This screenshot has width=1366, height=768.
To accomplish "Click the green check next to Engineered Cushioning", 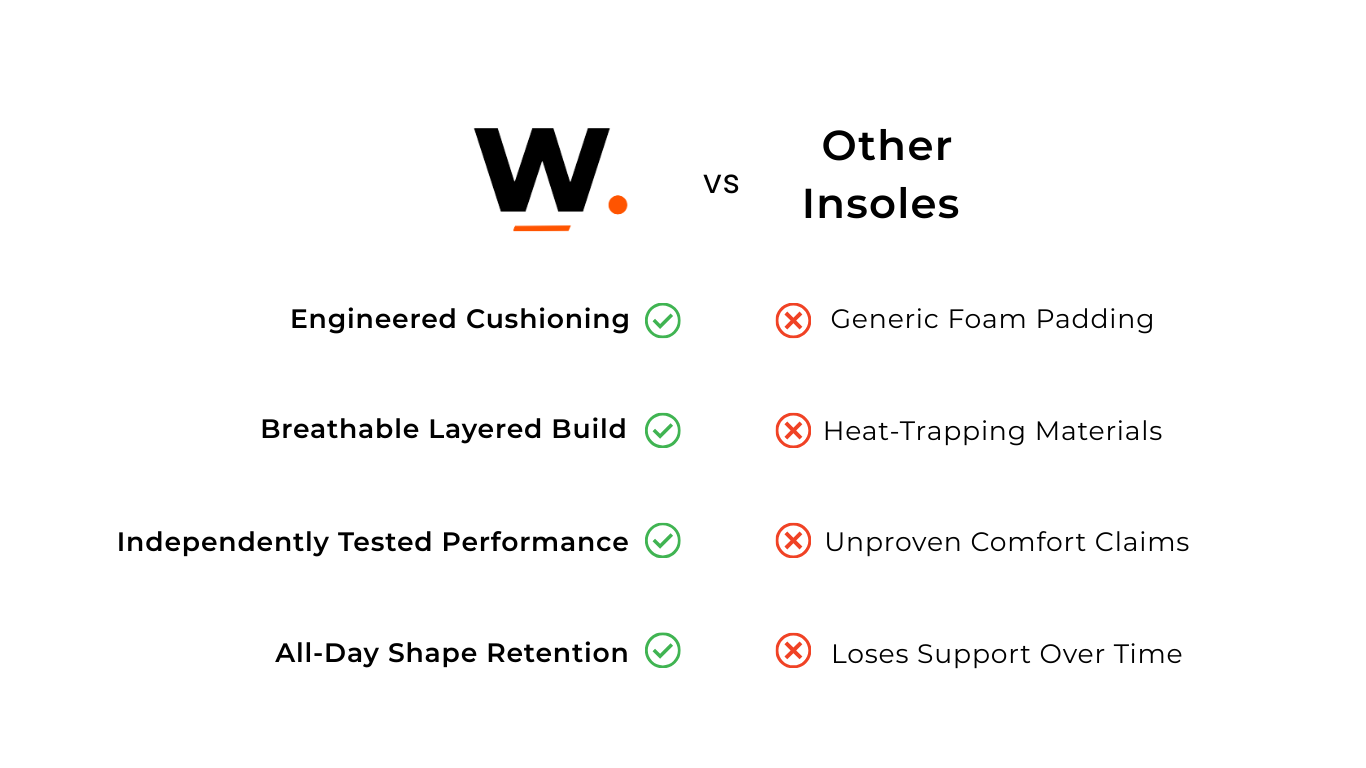I will [662, 321].
